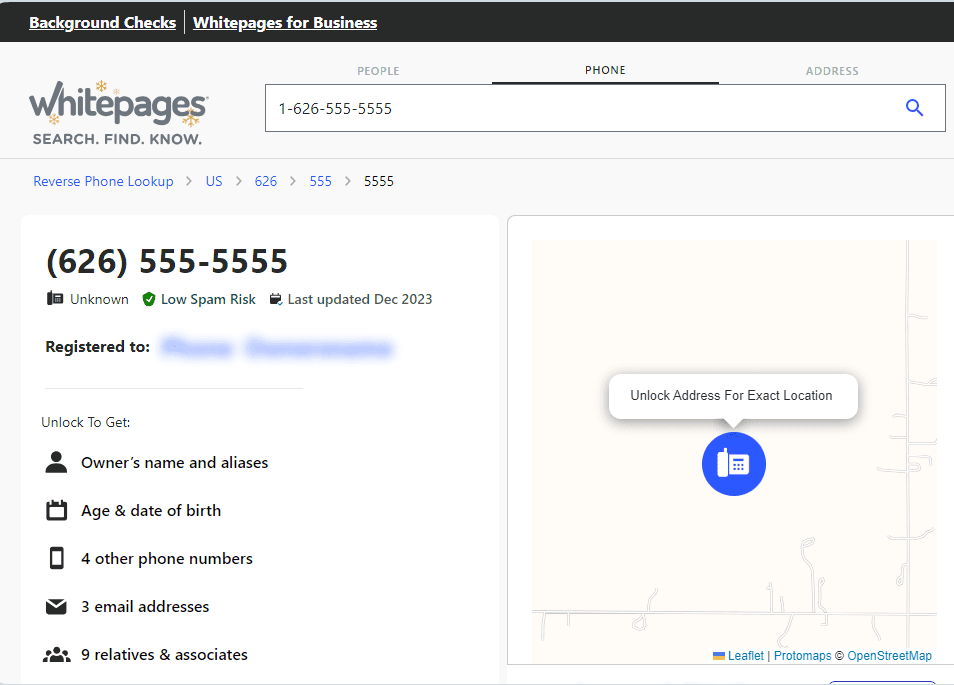Click the Low Spam Risk label
The height and width of the screenshot is (685, 954).
pos(208,299)
